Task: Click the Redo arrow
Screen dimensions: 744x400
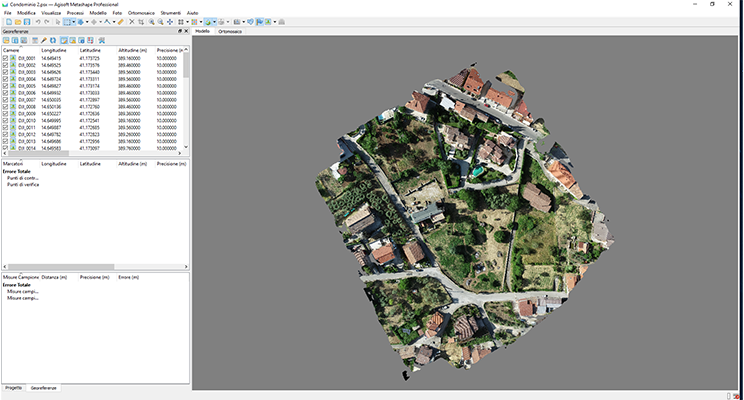Action: (x=46, y=22)
